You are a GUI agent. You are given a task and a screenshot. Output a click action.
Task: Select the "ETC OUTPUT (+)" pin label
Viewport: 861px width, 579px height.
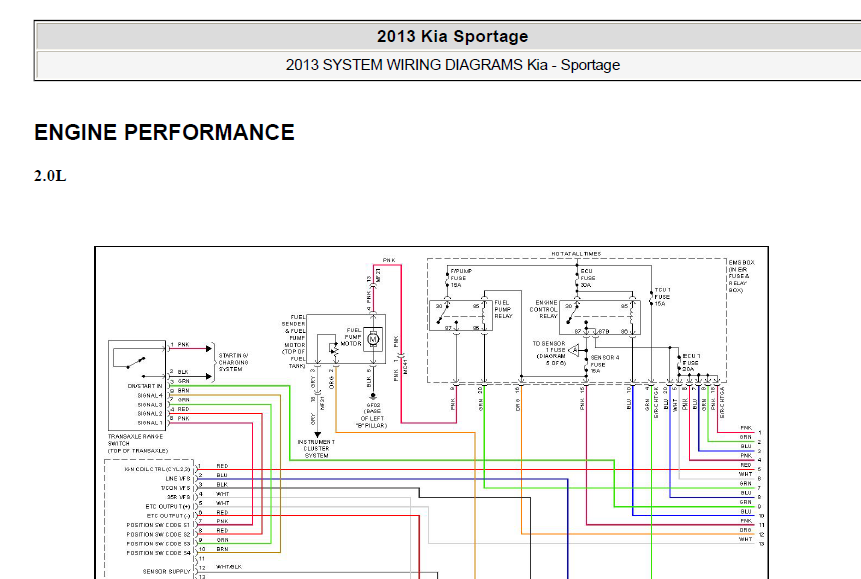168,506
